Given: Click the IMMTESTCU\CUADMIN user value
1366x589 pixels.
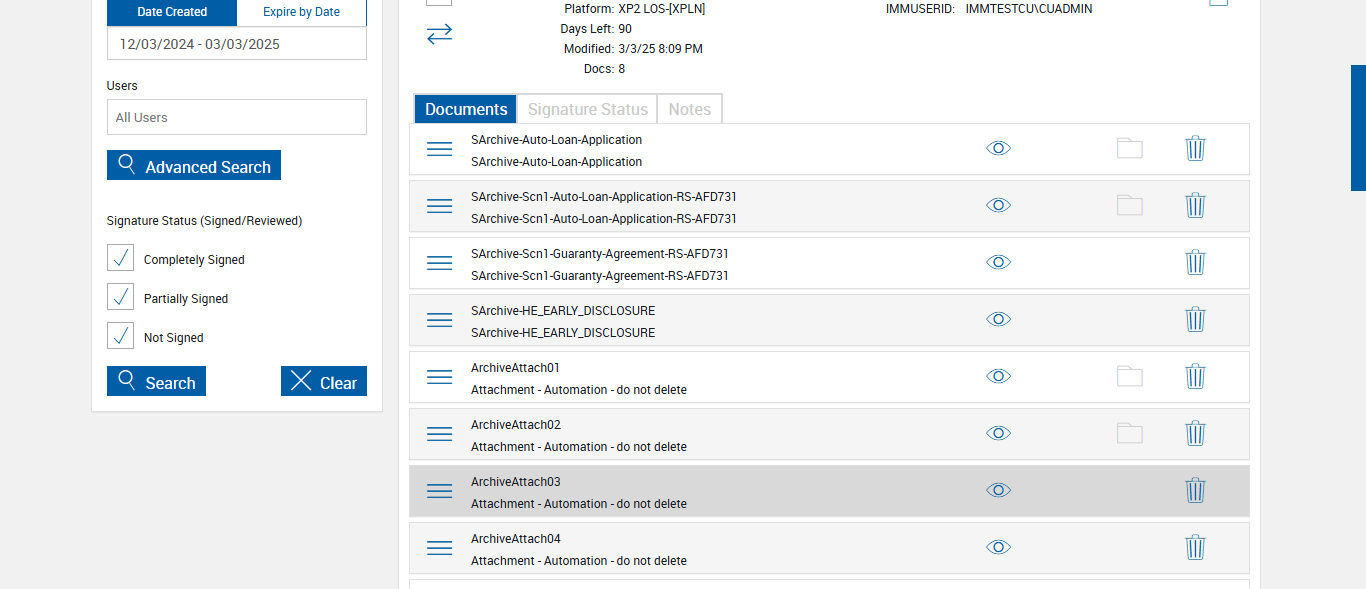Looking at the screenshot, I should (x=1029, y=9).
